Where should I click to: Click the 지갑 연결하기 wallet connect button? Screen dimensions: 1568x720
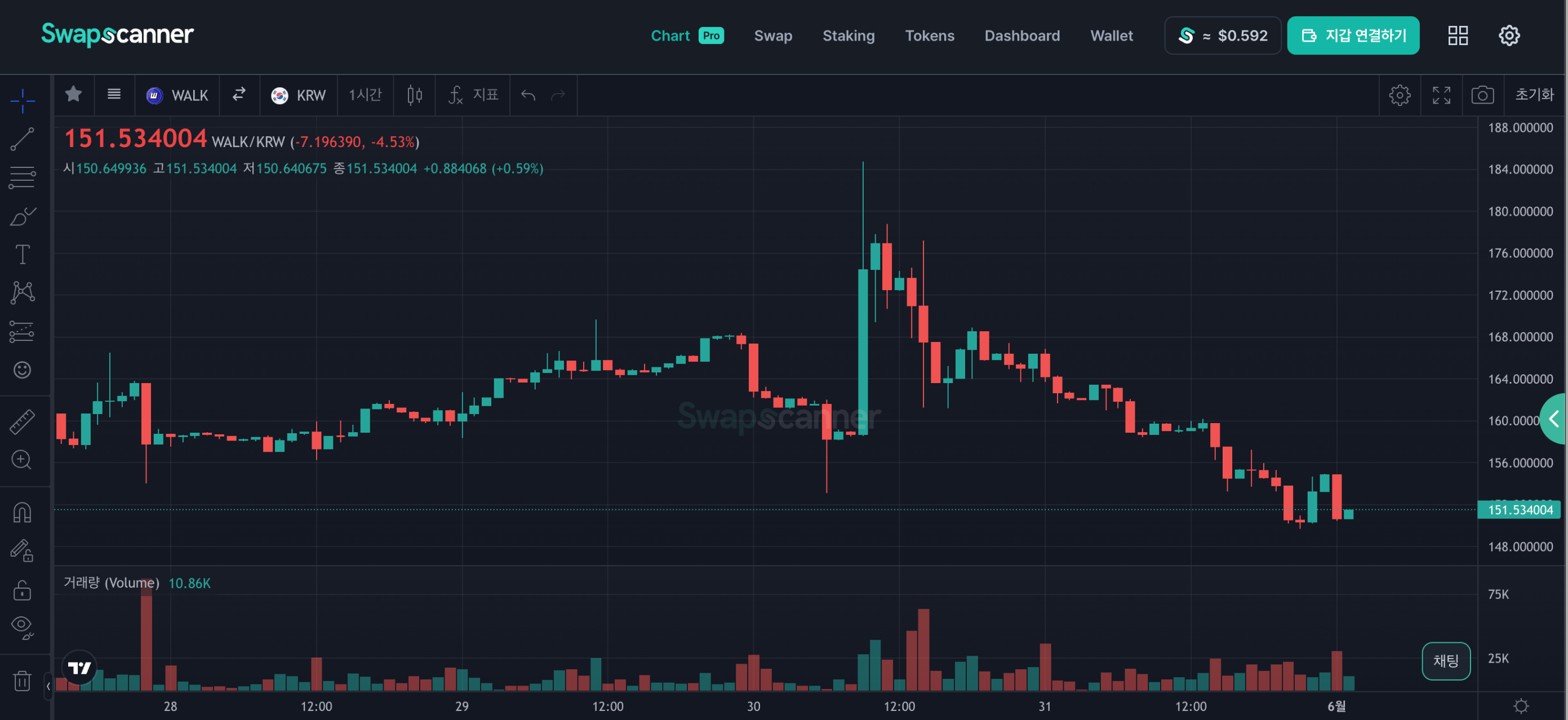click(x=1353, y=36)
